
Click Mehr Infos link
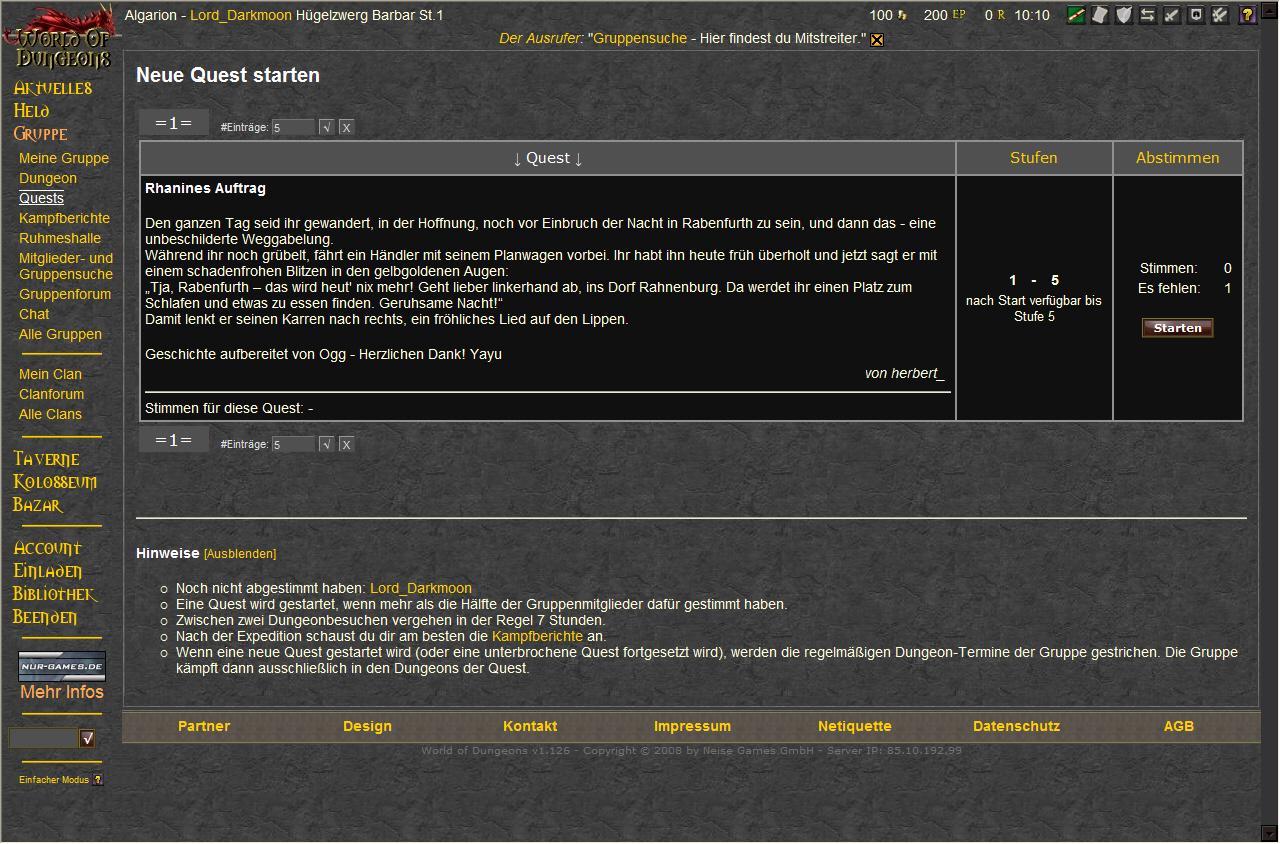coord(62,692)
